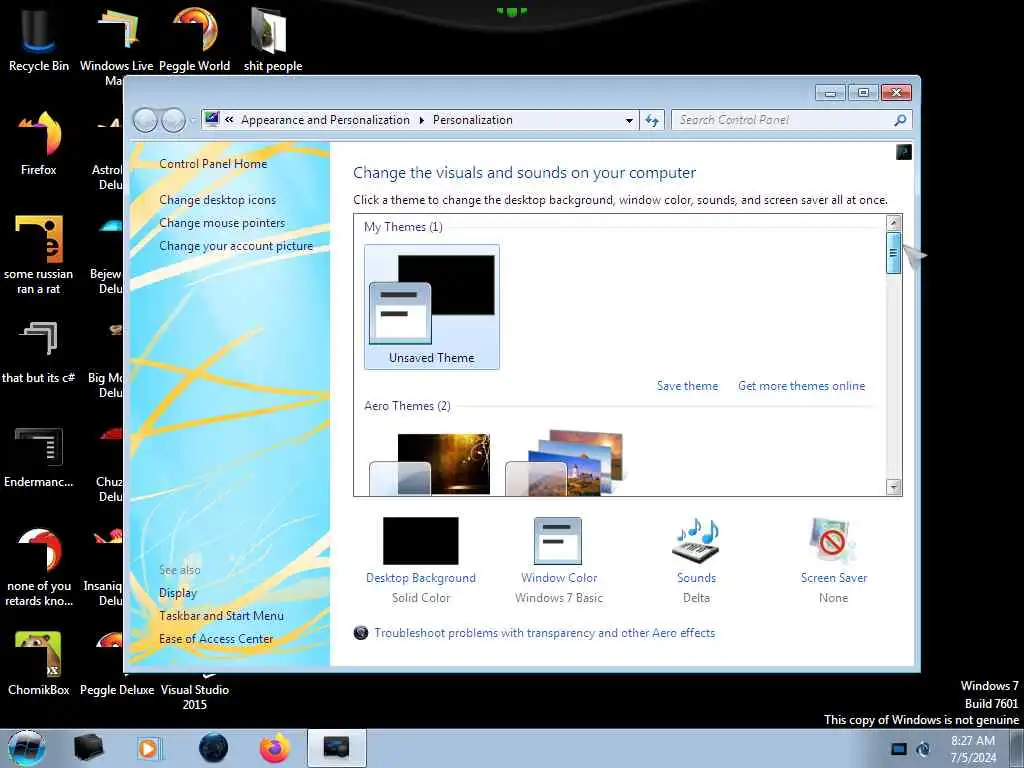Refresh the Control Panel address bar
The image size is (1024, 768).
pyautogui.click(x=652, y=120)
